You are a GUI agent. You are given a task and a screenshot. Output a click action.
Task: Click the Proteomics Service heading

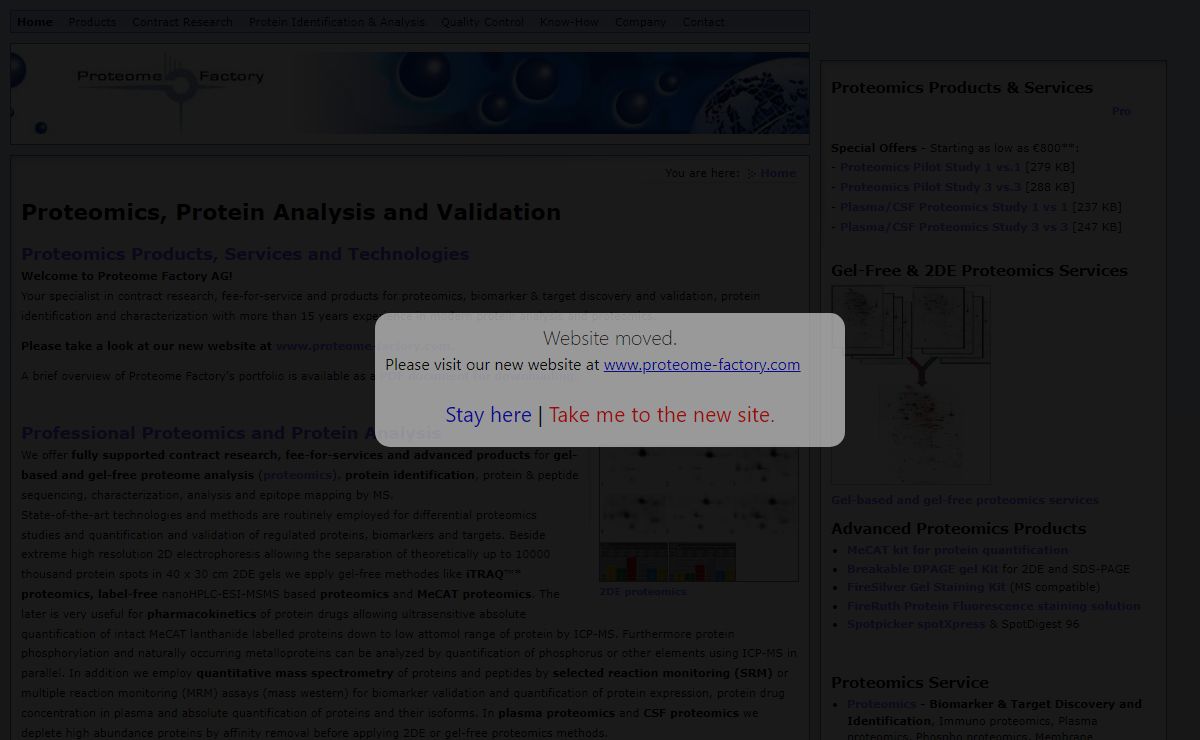[x=910, y=683]
